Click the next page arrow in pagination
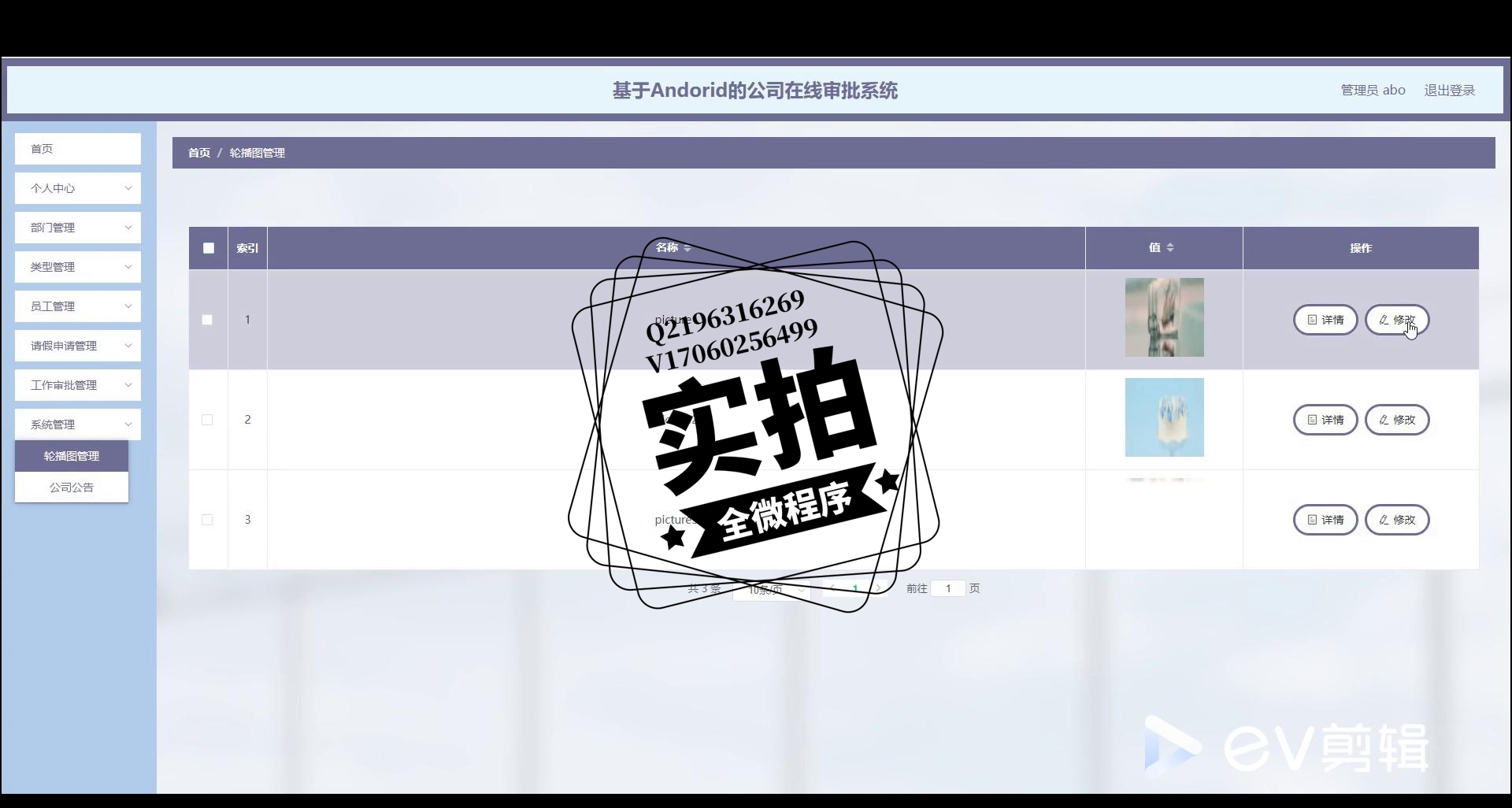The image size is (1512, 808). [x=879, y=588]
